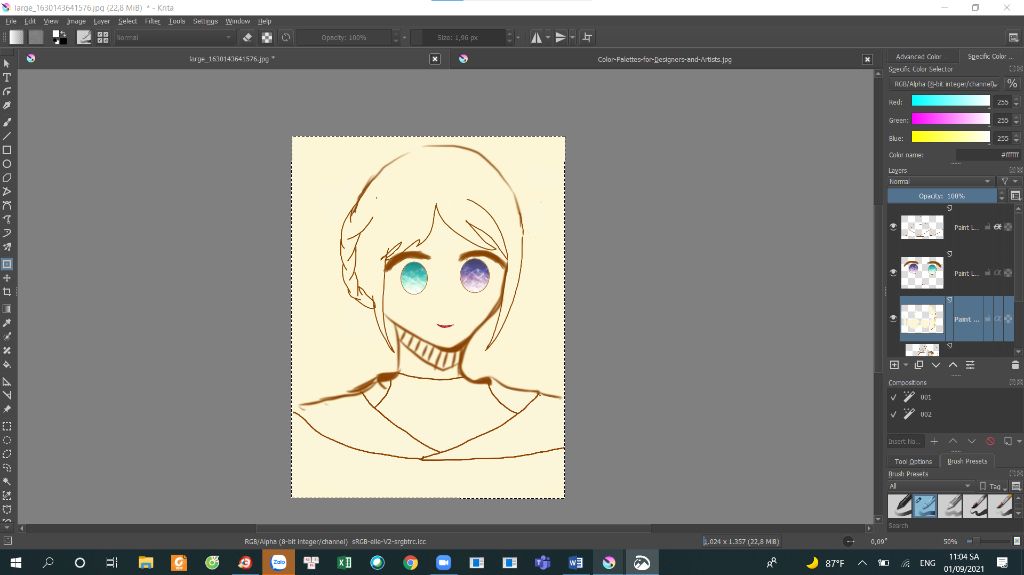Select the Polygon tool
This screenshot has height=575, width=1024.
[x=7, y=177]
